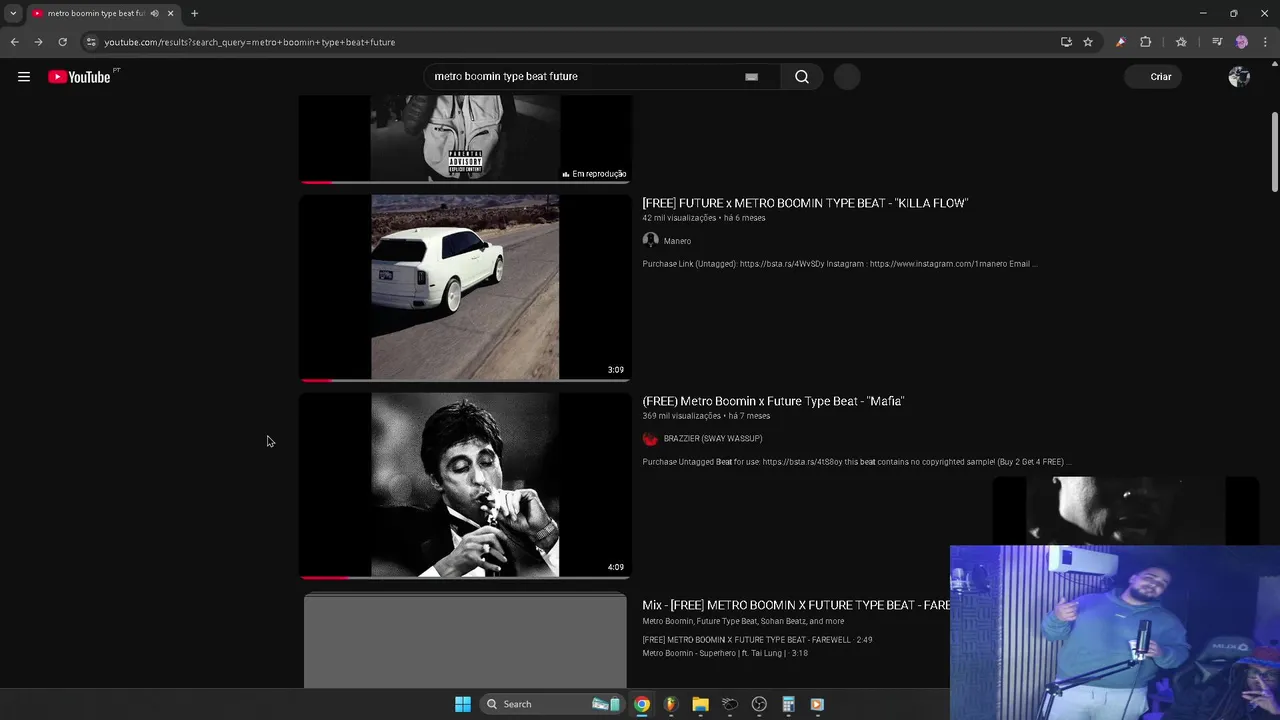Click the KILLA FLOW purchase link description
Image resolution: width=1280 pixels, height=720 pixels.
(839, 264)
